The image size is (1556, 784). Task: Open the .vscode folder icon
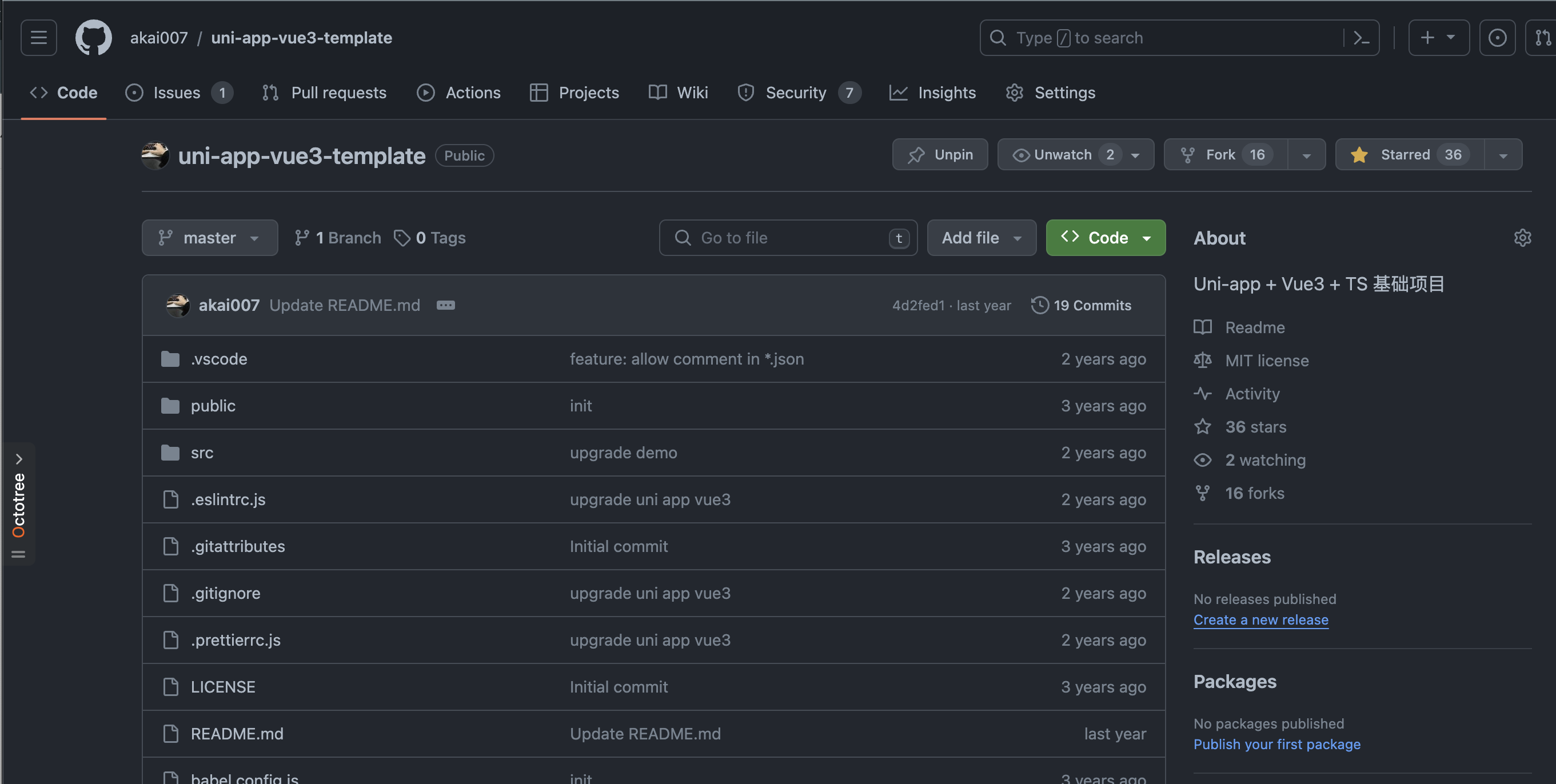pos(170,359)
